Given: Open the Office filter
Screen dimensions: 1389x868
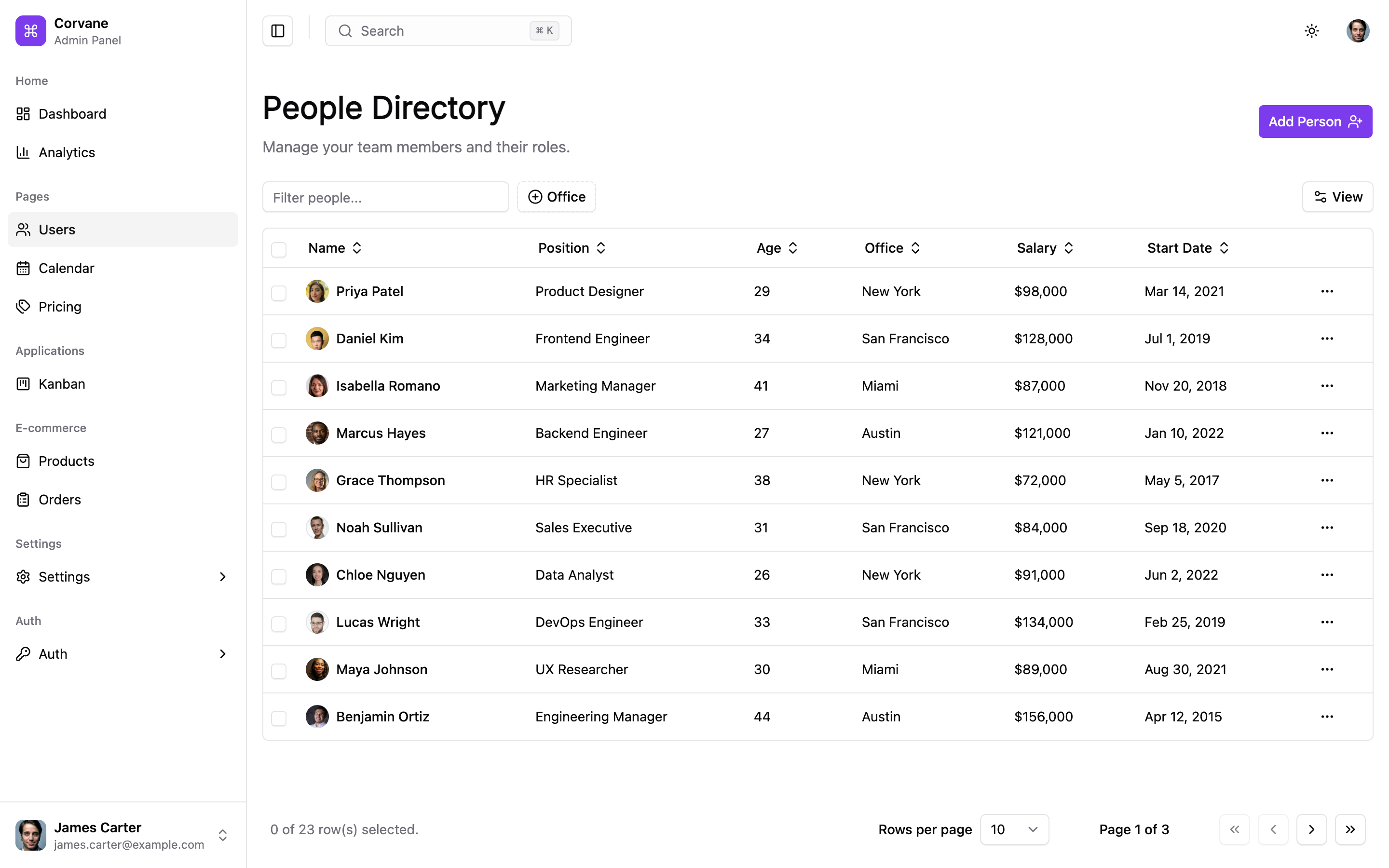Looking at the screenshot, I should [x=556, y=197].
